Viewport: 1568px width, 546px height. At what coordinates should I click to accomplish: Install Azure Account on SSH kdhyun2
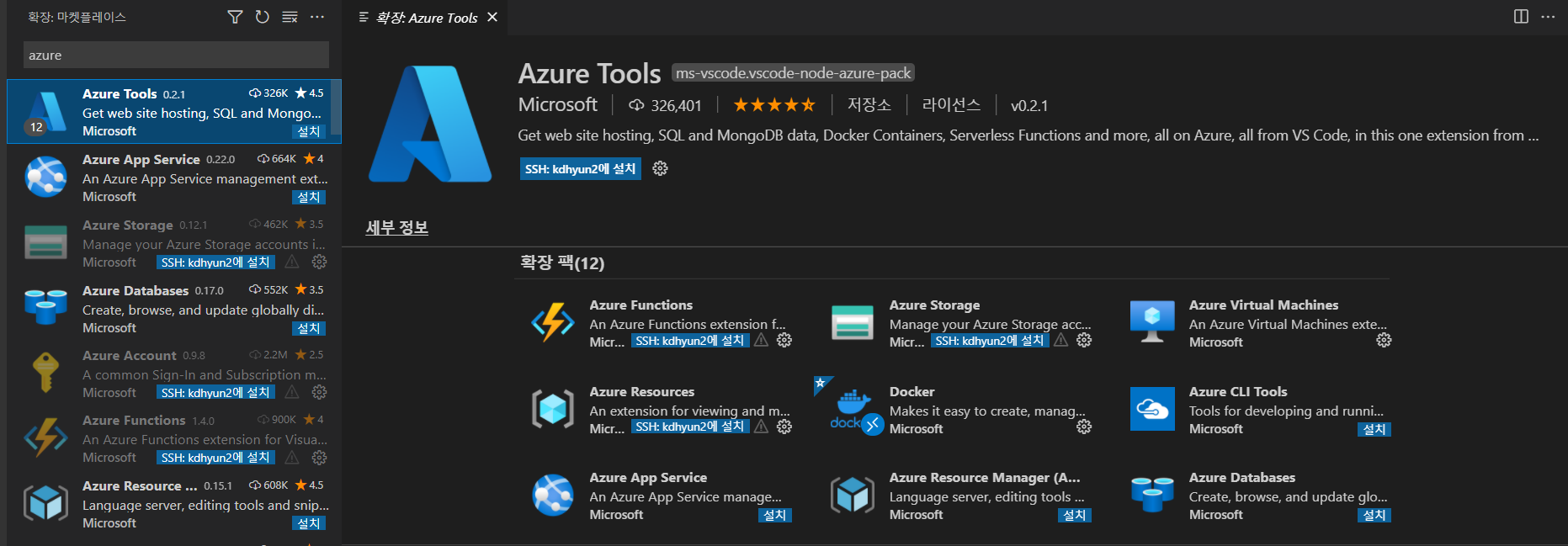(x=215, y=393)
